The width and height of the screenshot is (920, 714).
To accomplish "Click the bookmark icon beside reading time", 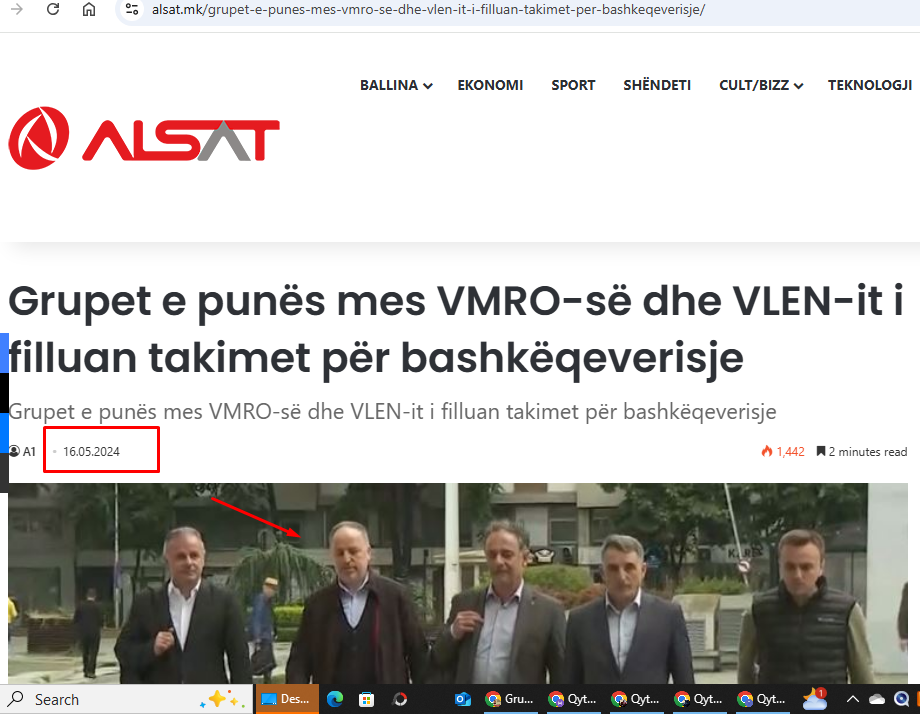I will click(821, 451).
